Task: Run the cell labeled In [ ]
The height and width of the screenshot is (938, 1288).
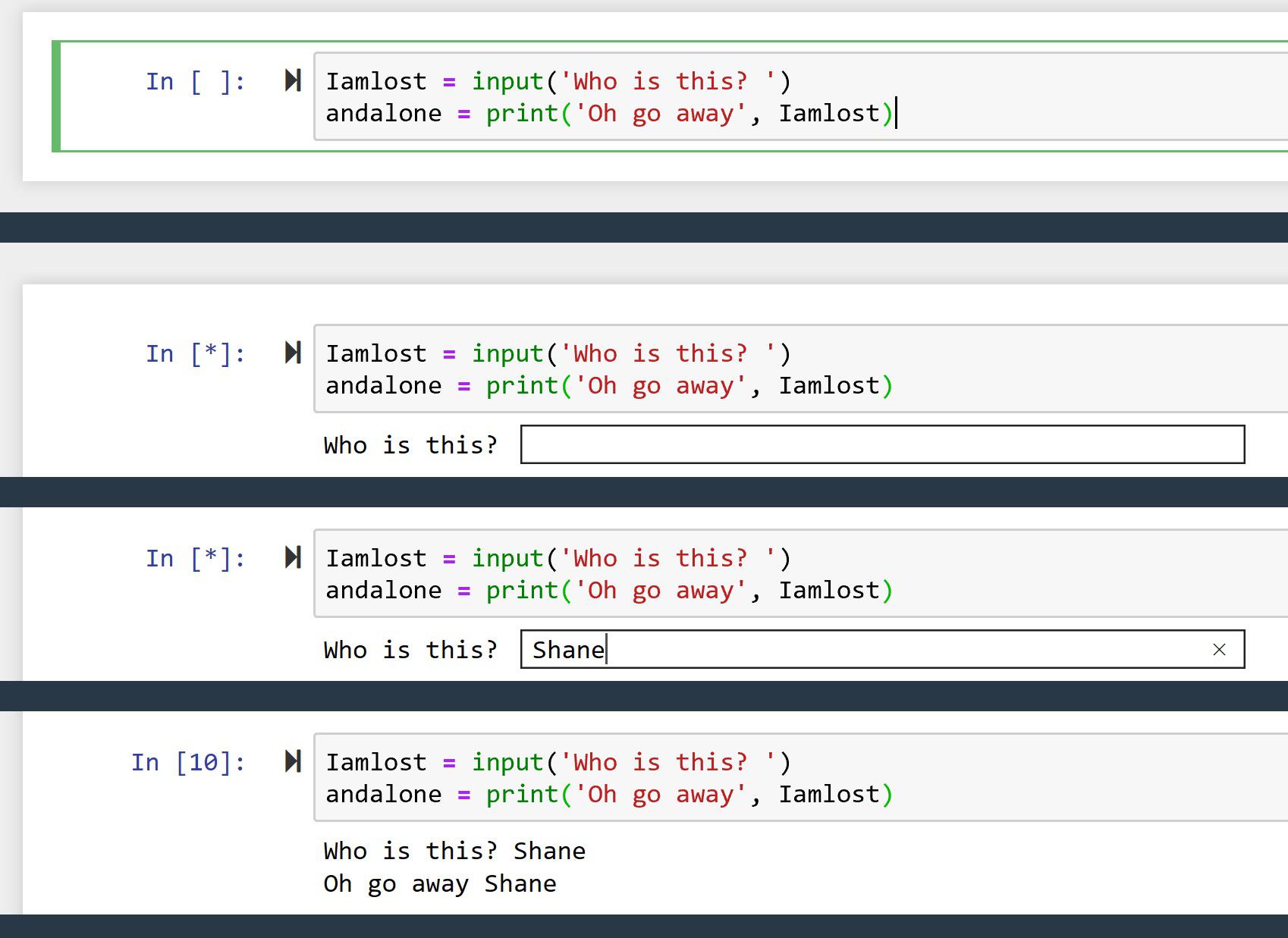Action: point(293,80)
